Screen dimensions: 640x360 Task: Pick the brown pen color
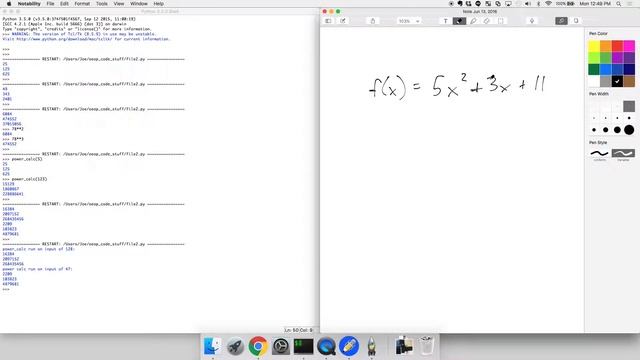[x=629, y=81]
